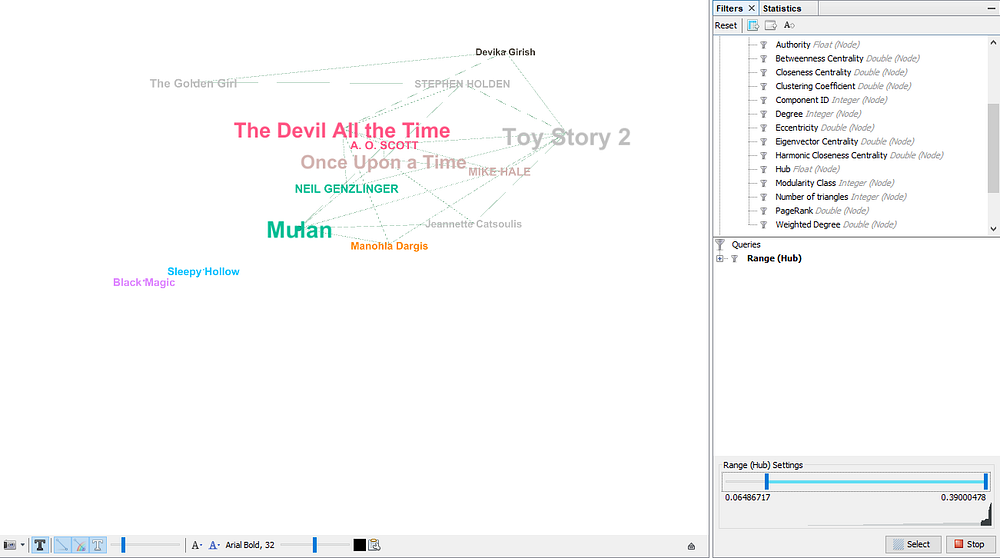
Task: Adjust the edge weight scale slider
Action: [145, 545]
